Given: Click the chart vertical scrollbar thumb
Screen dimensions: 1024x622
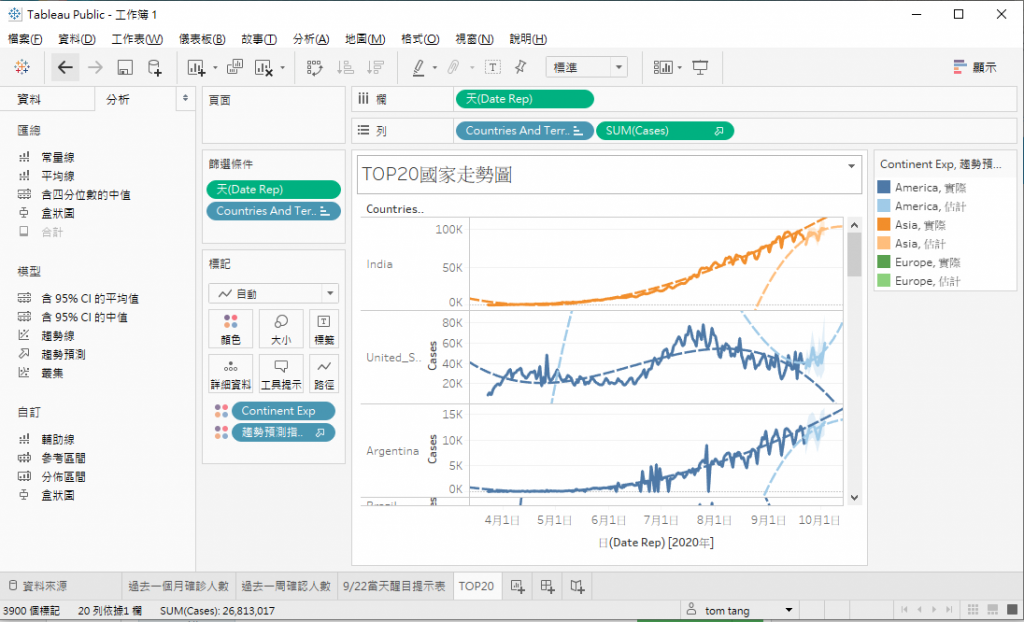Looking at the screenshot, I should (854, 255).
